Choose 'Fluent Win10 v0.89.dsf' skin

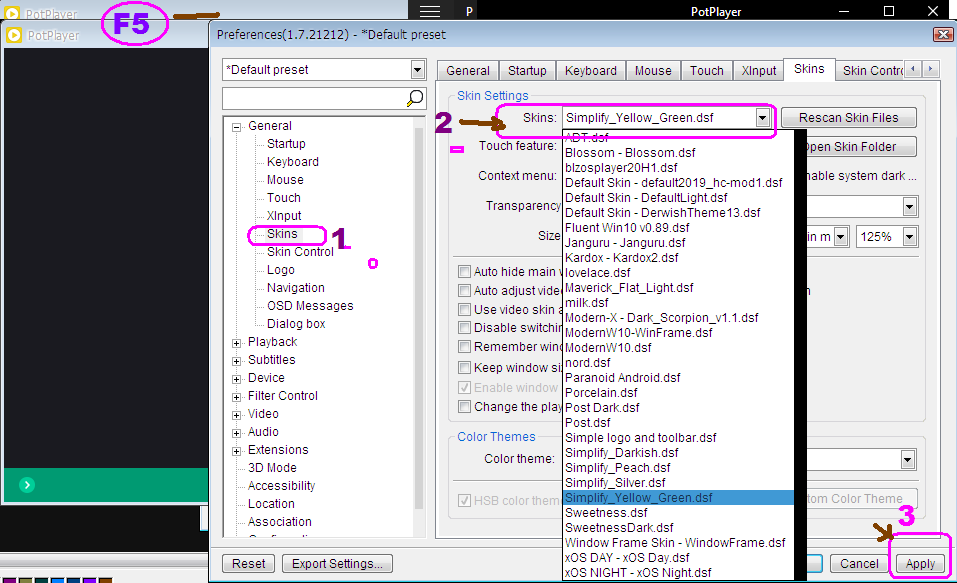[678, 228]
